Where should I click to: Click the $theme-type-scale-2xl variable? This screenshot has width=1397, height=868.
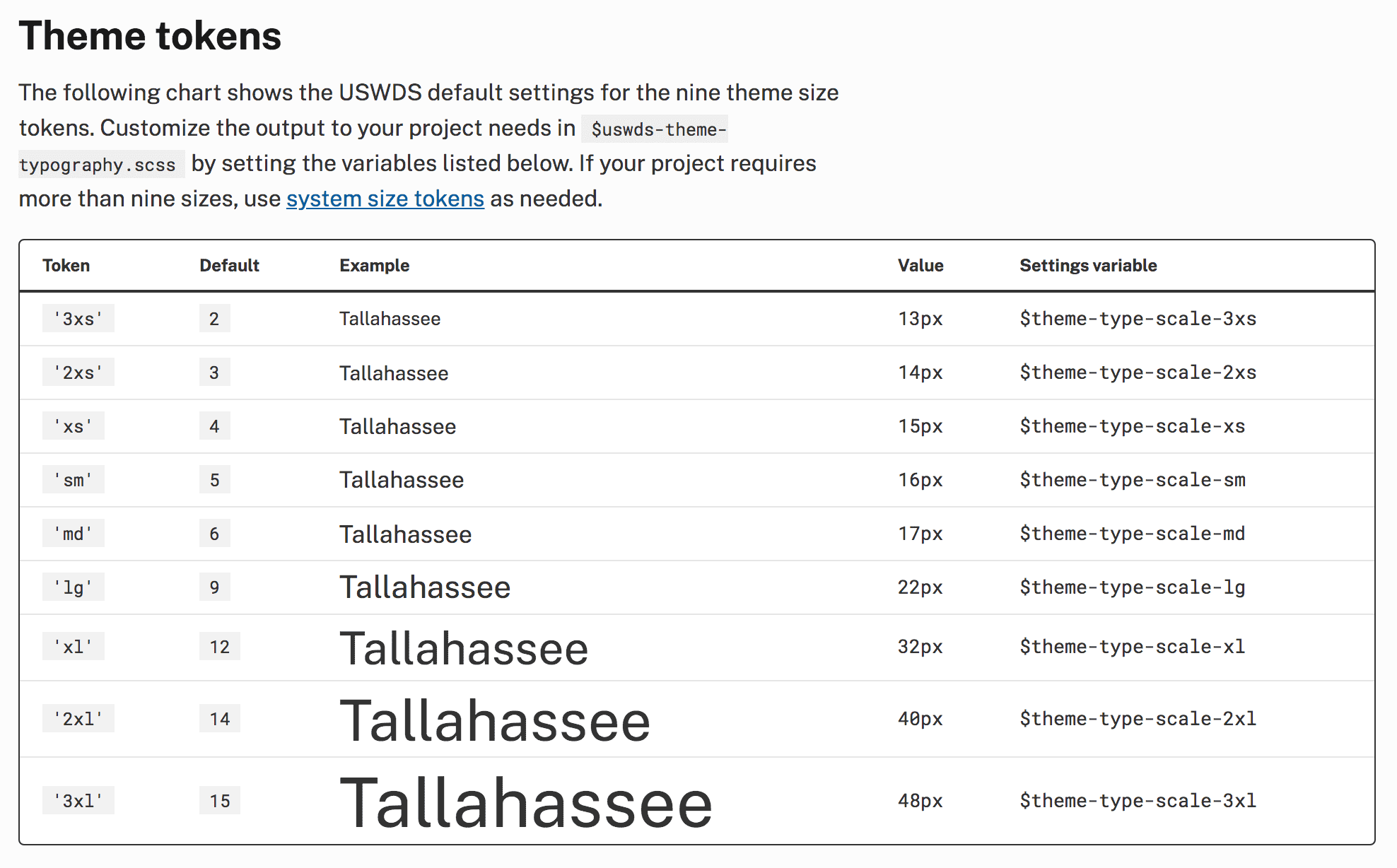click(x=1138, y=719)
